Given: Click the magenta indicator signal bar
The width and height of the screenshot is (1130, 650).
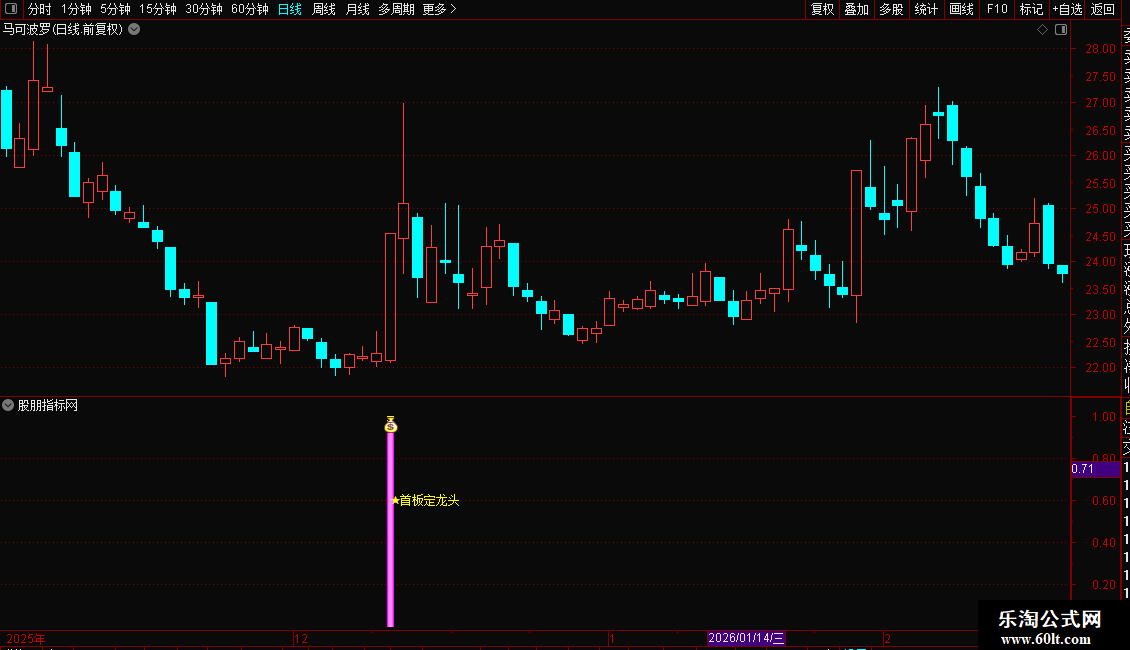Looking at the screenshot, I should click(x=391, y=530).
